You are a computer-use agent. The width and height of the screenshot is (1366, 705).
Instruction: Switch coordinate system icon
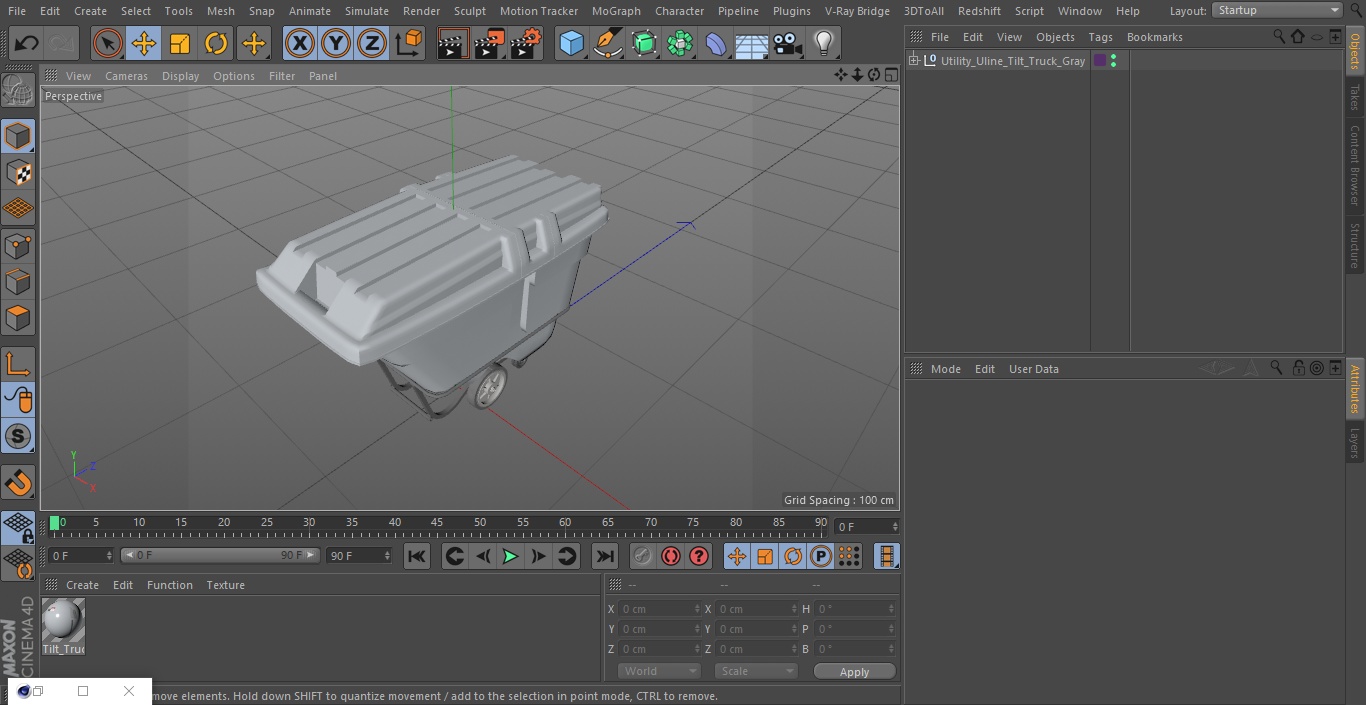tap(409, 43)
